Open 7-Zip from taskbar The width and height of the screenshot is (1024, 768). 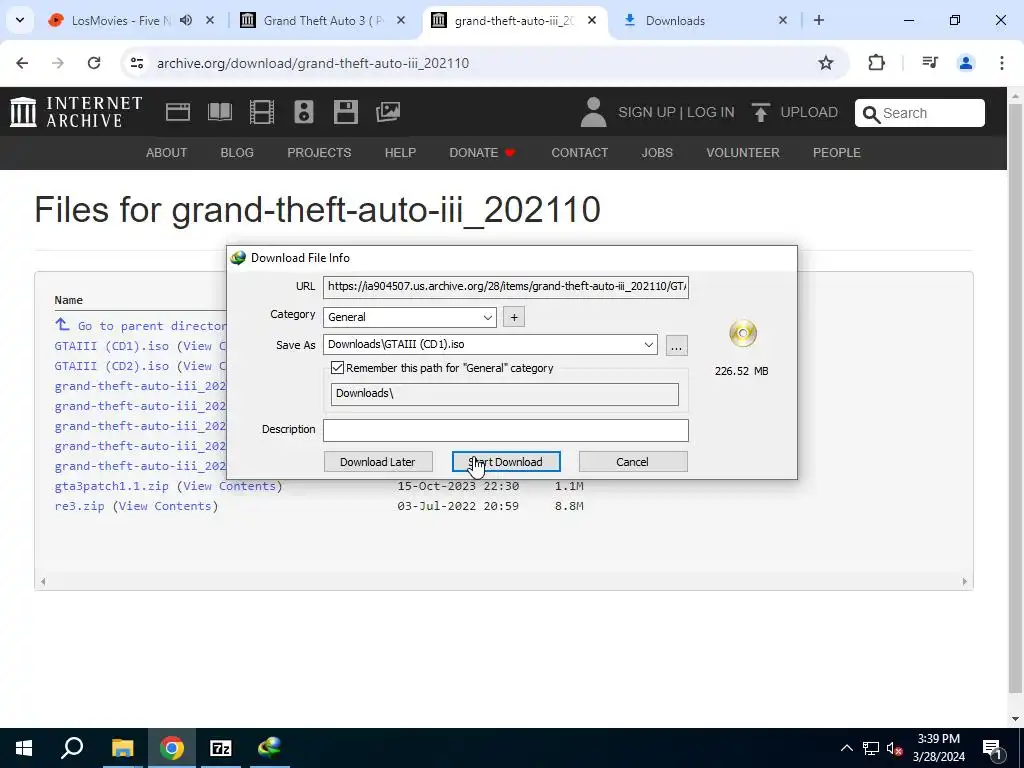point(221,748)
